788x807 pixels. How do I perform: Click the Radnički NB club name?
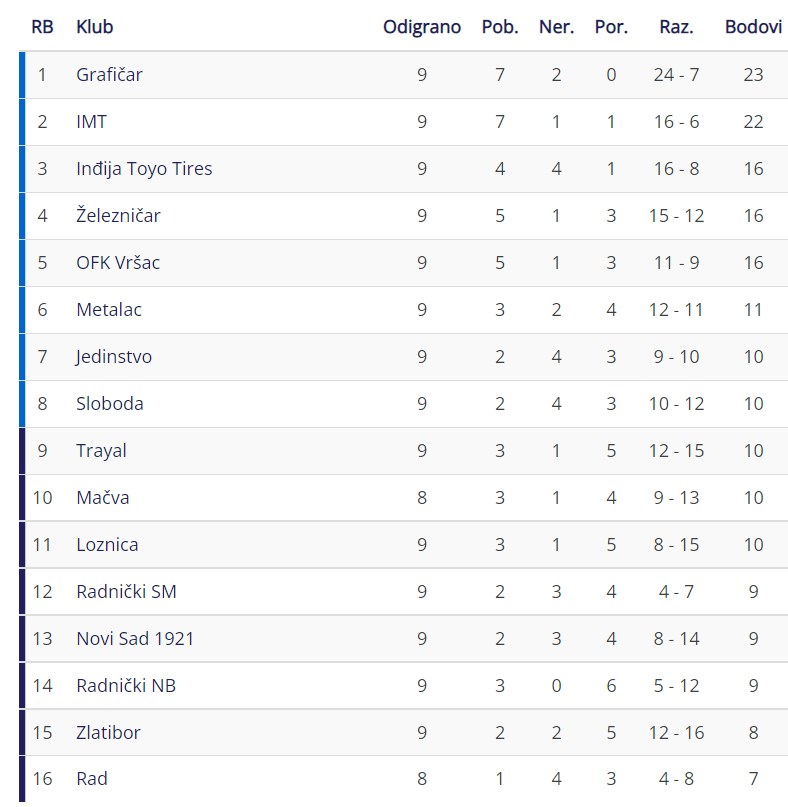click(x=126, y=686)
